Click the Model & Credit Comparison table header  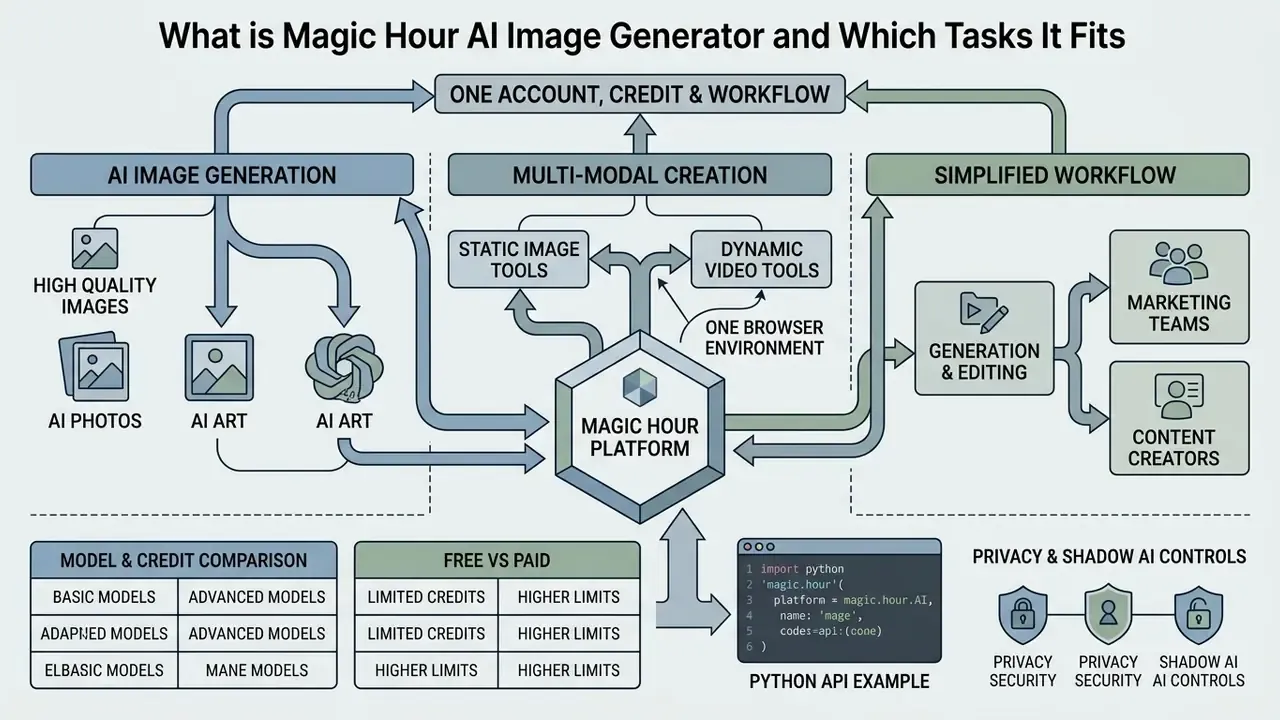click(184, 560)
